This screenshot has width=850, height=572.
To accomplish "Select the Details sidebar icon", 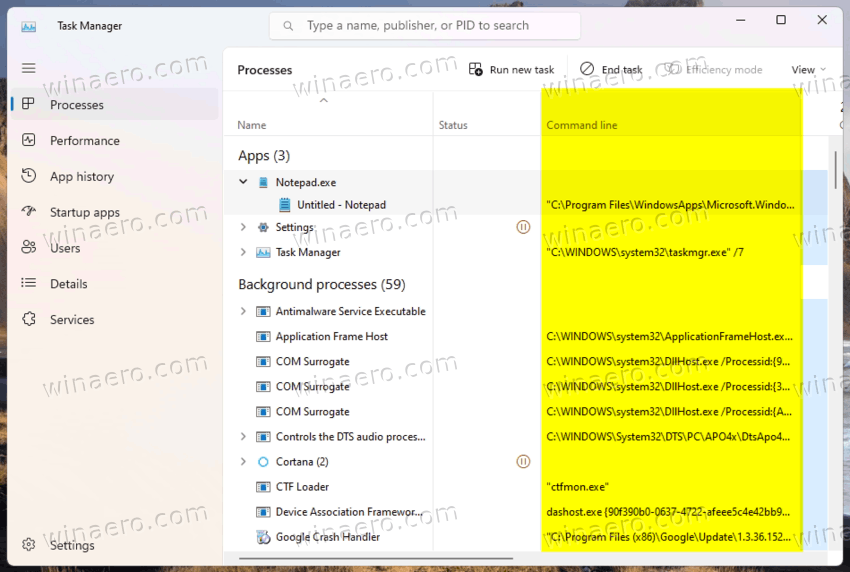I will [28, 283].
